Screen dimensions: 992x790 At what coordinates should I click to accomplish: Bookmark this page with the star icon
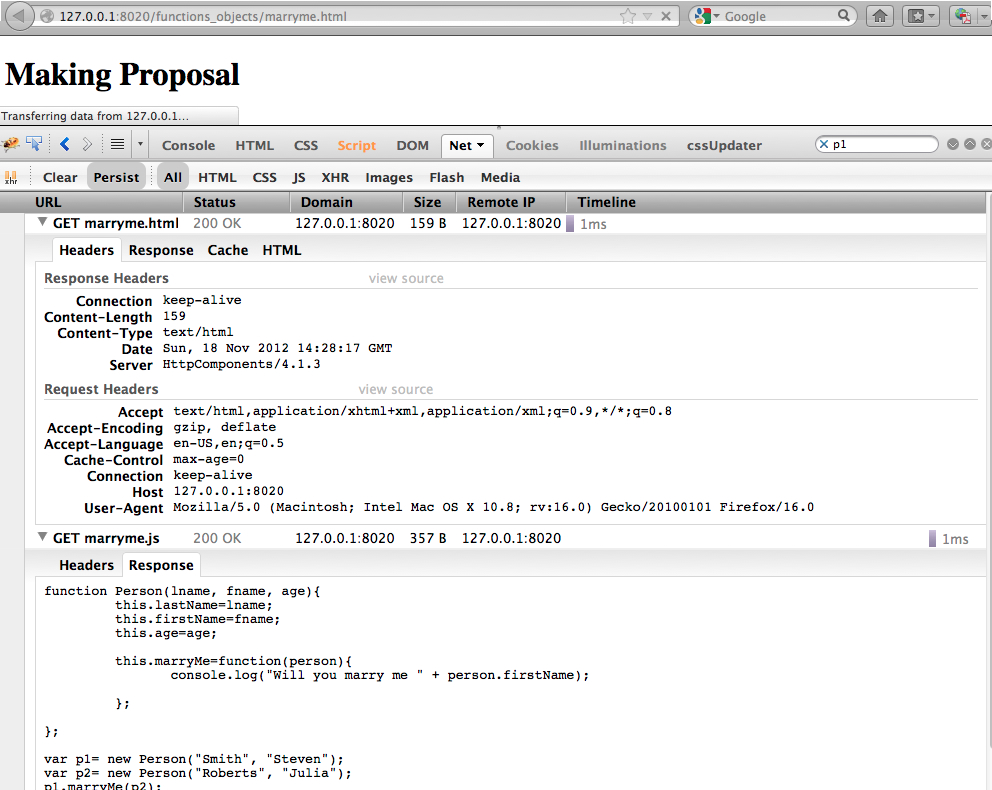point(627,16)
